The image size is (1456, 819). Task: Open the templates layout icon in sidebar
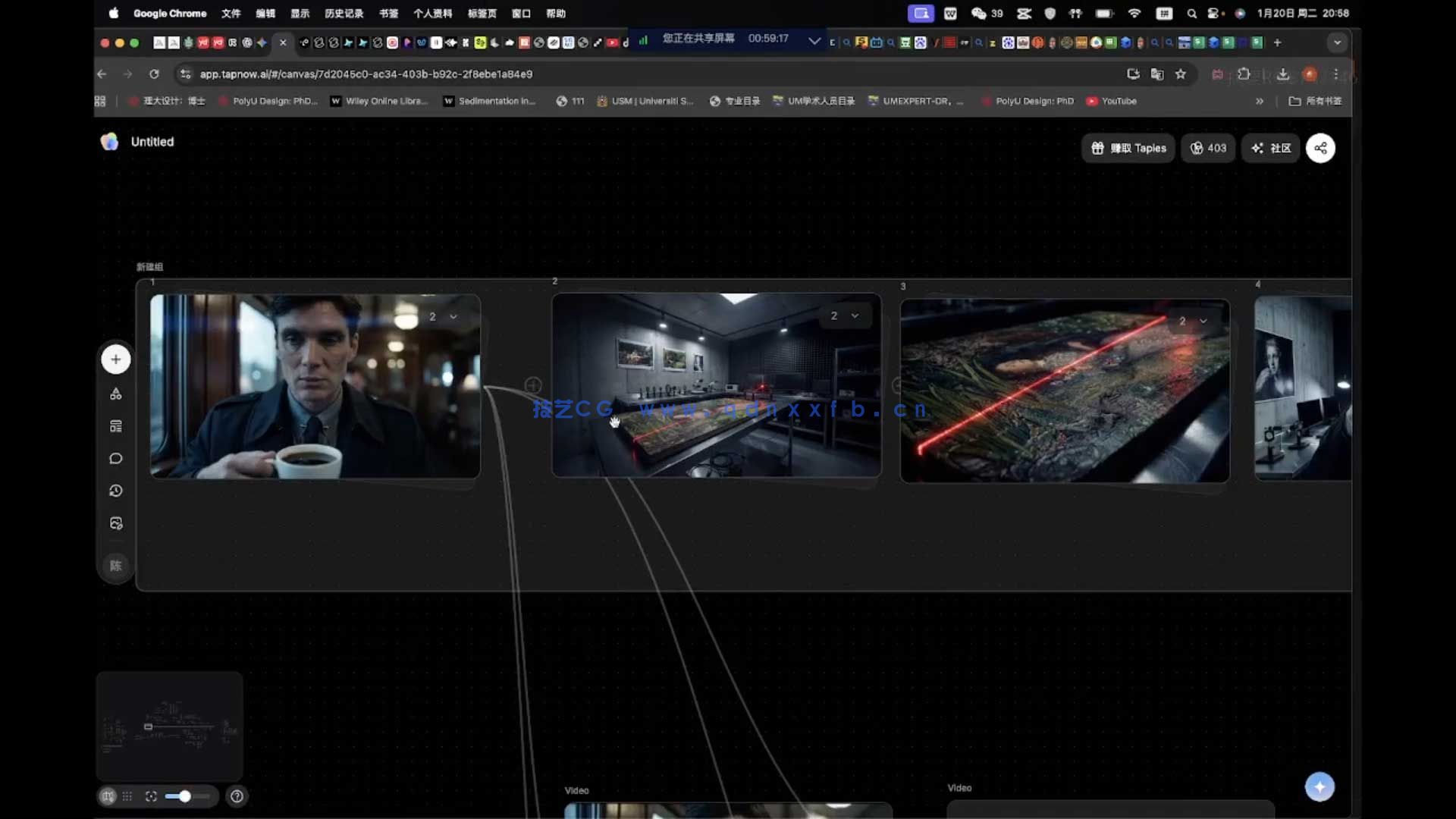(116, 426)
